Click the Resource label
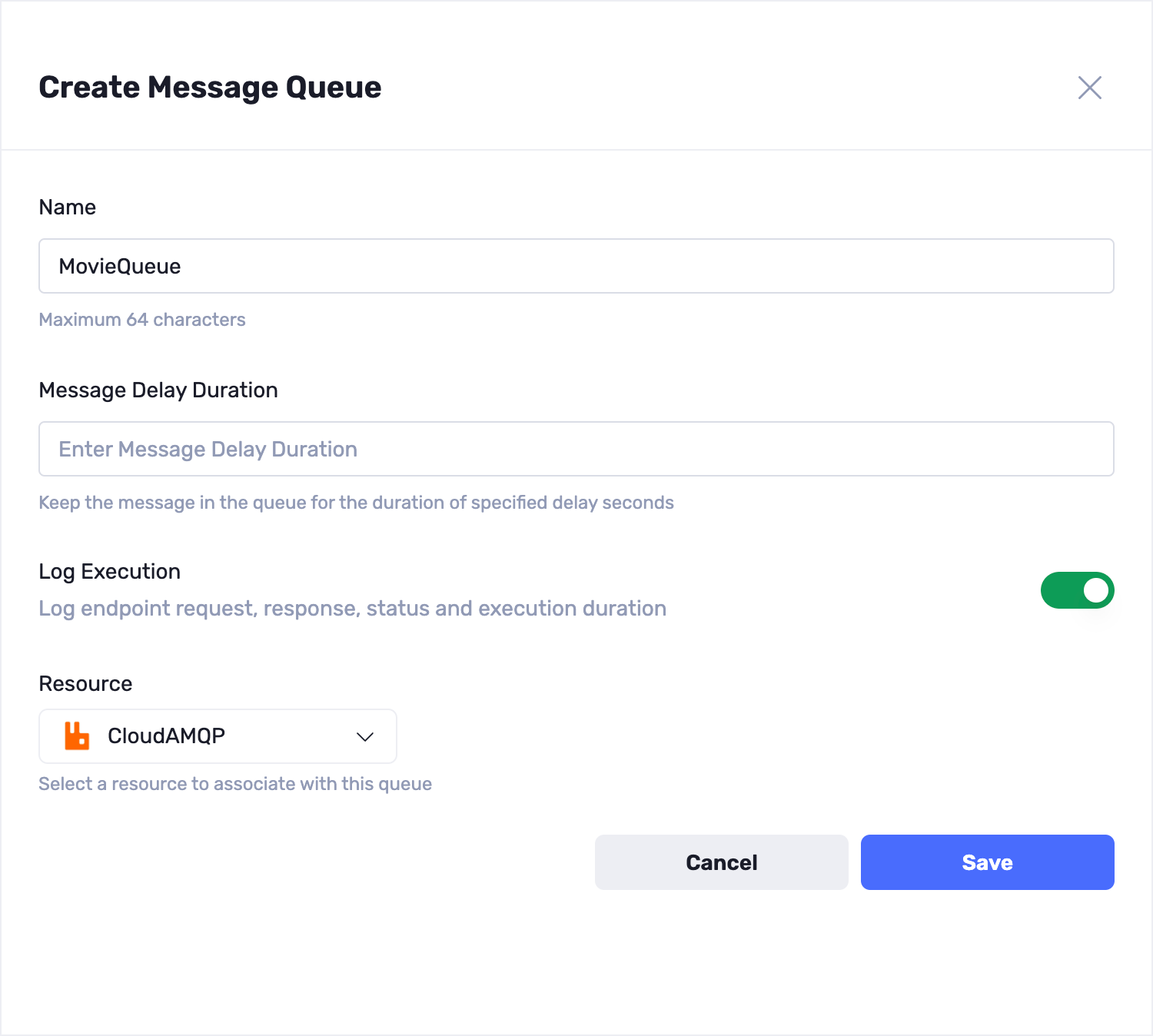Screen dimensions: 1153x1036 click(85, 684)
